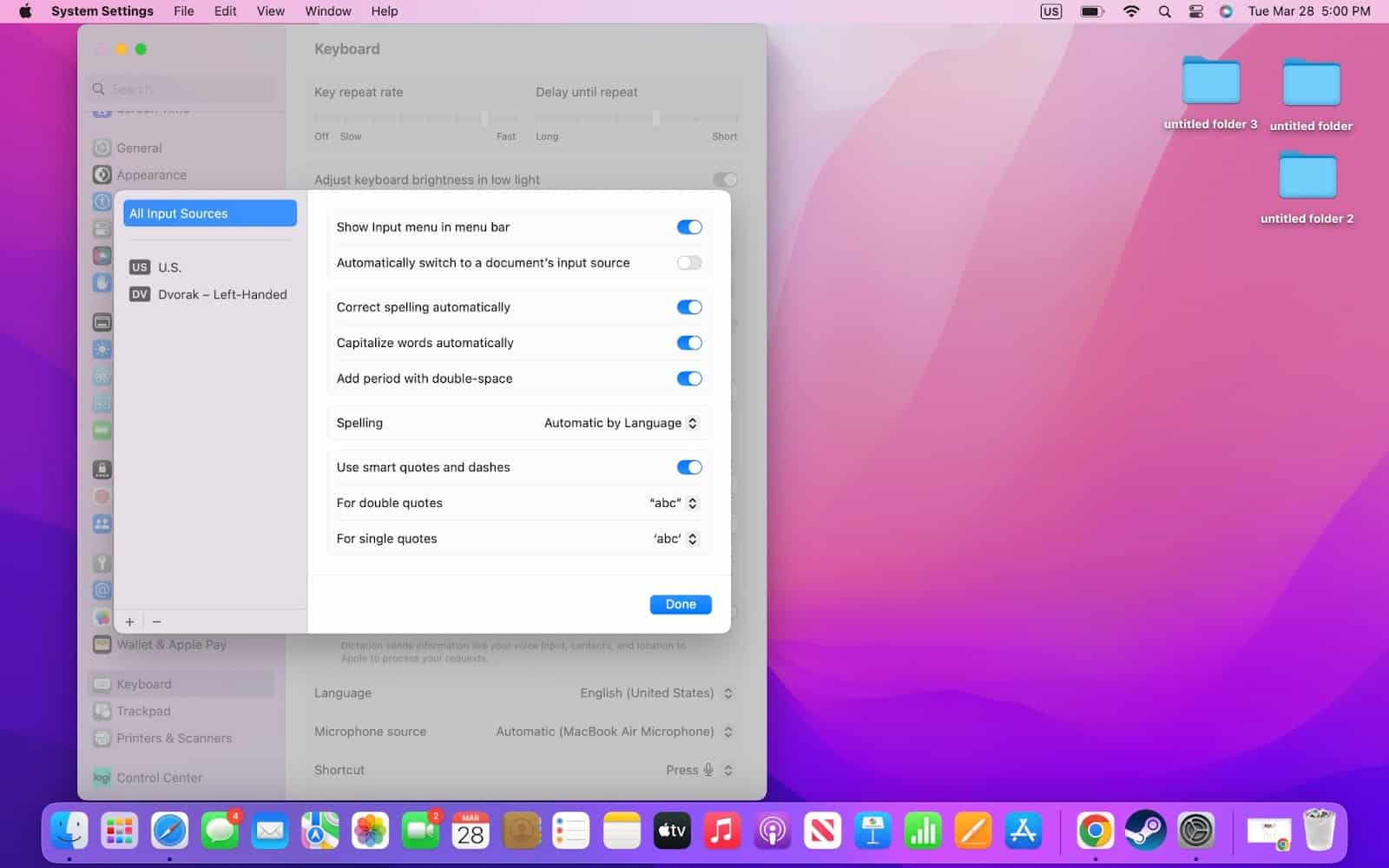Enable Automatically switch to a document's input source

click(688, 262)
